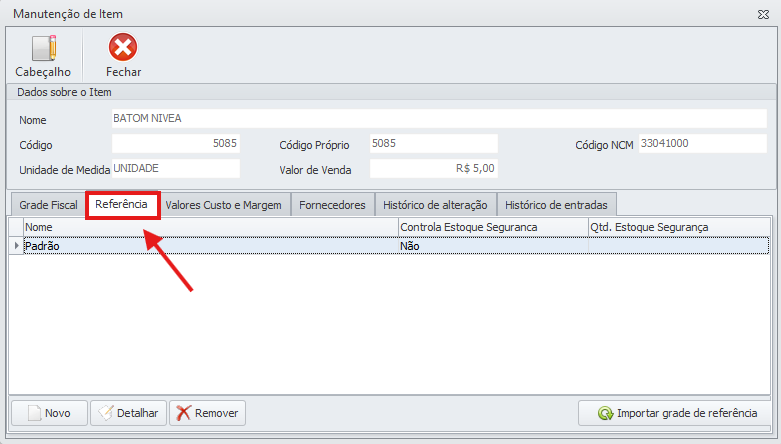Screen dimensions: 781x444
Task: Go to the Fornecedores tab
Action: coord(333,205)
